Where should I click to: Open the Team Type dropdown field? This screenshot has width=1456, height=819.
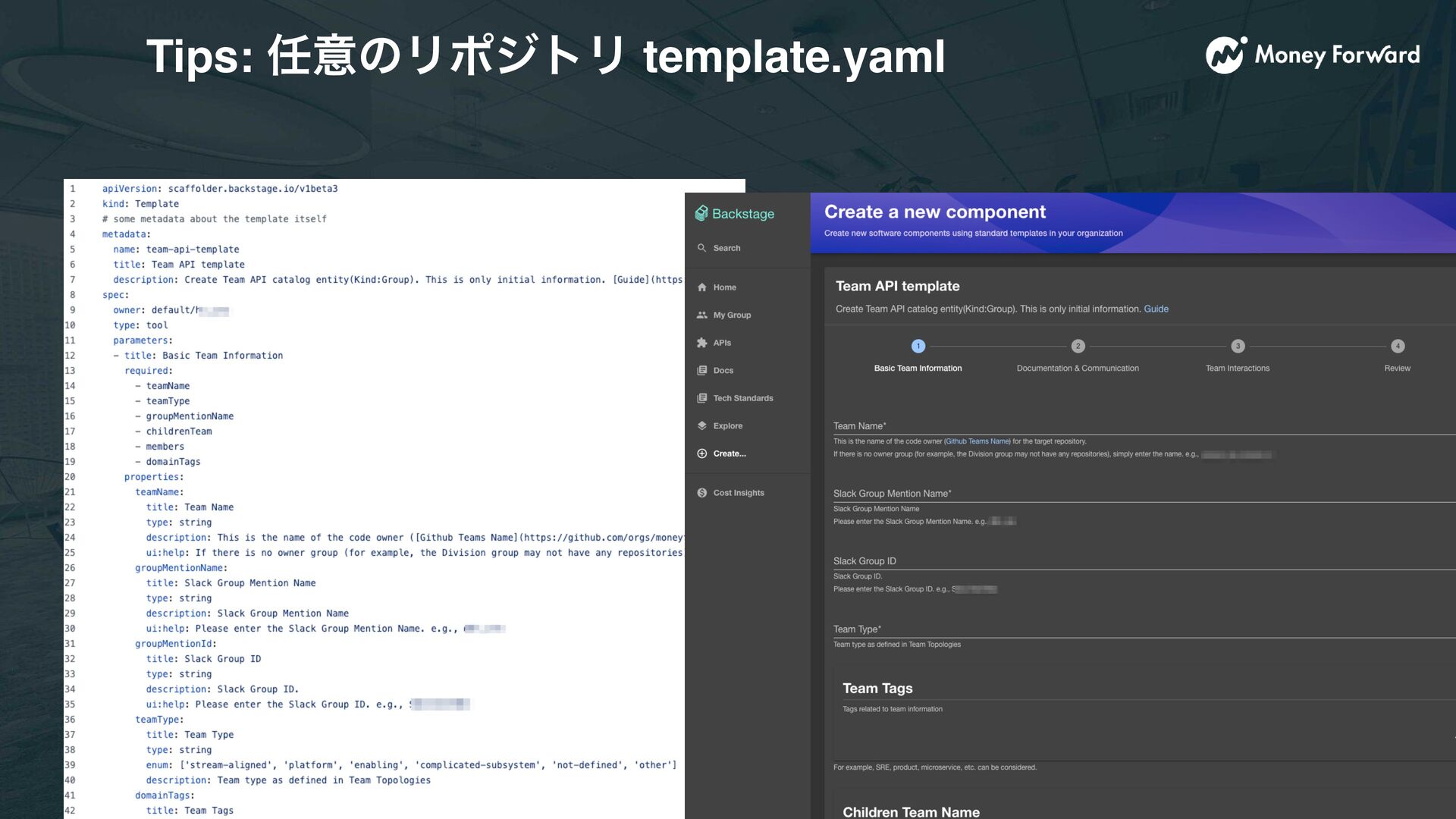[1144, 629]
